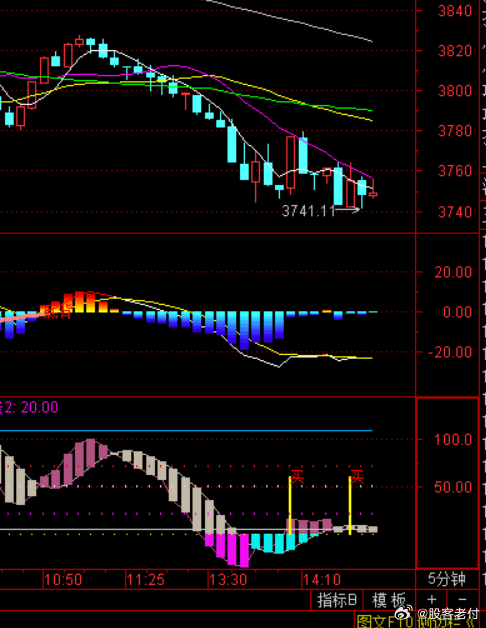This screenshot has width=486, height=628.
Task: Click the 11:25 time axis label
Action: point(145,580)
